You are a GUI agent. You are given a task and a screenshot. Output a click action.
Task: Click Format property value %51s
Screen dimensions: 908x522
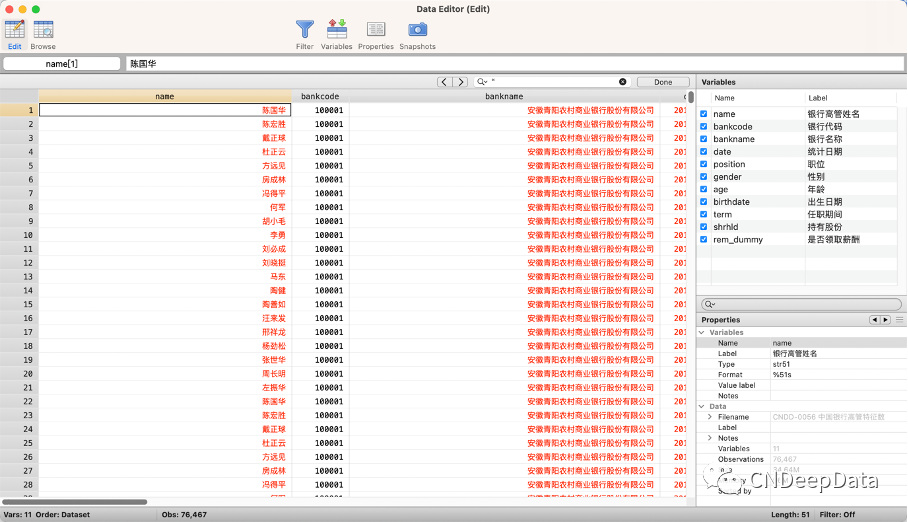(x=782, y=375)
